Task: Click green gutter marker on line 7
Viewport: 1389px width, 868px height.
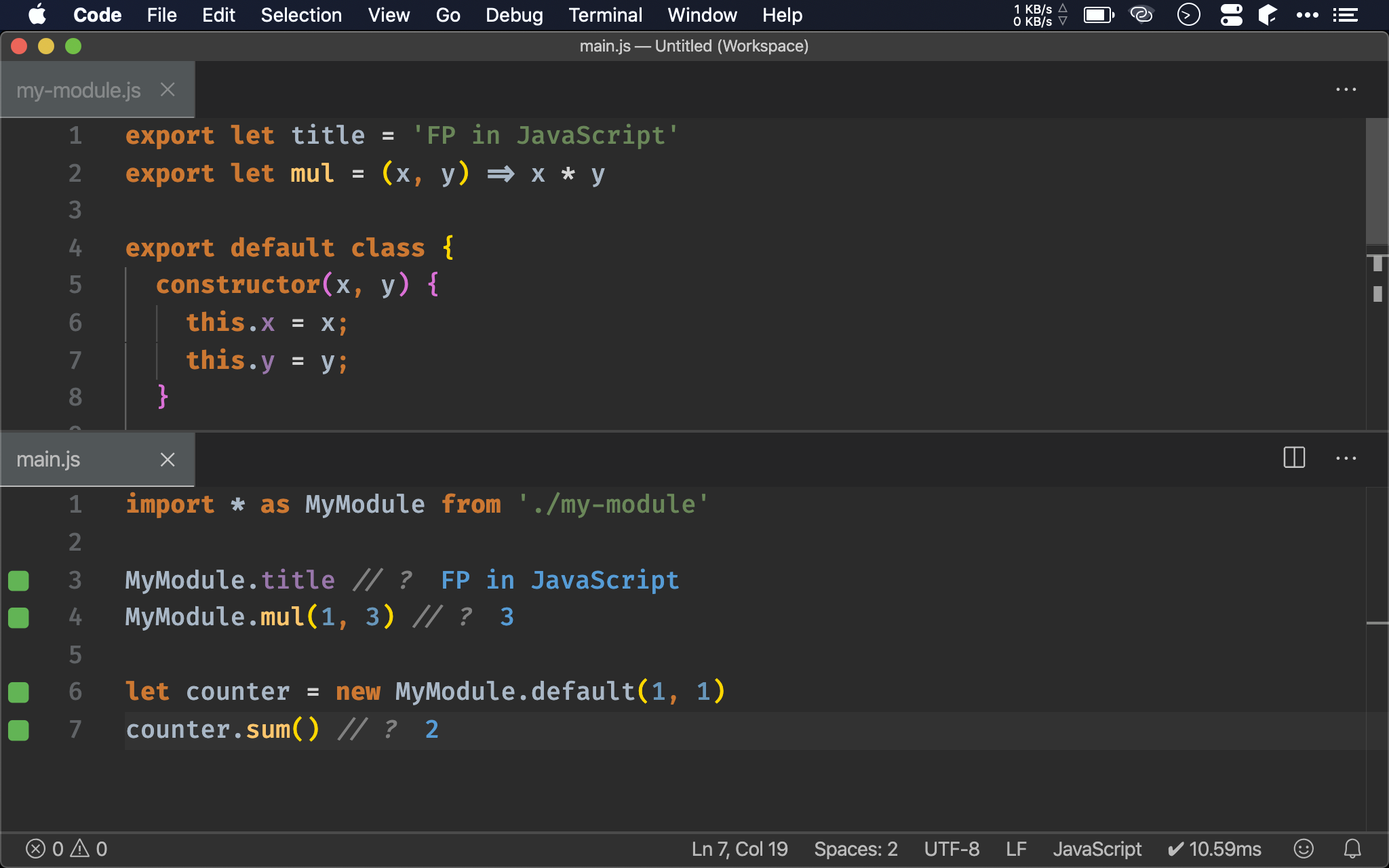Action: click(x=18, y=730)
